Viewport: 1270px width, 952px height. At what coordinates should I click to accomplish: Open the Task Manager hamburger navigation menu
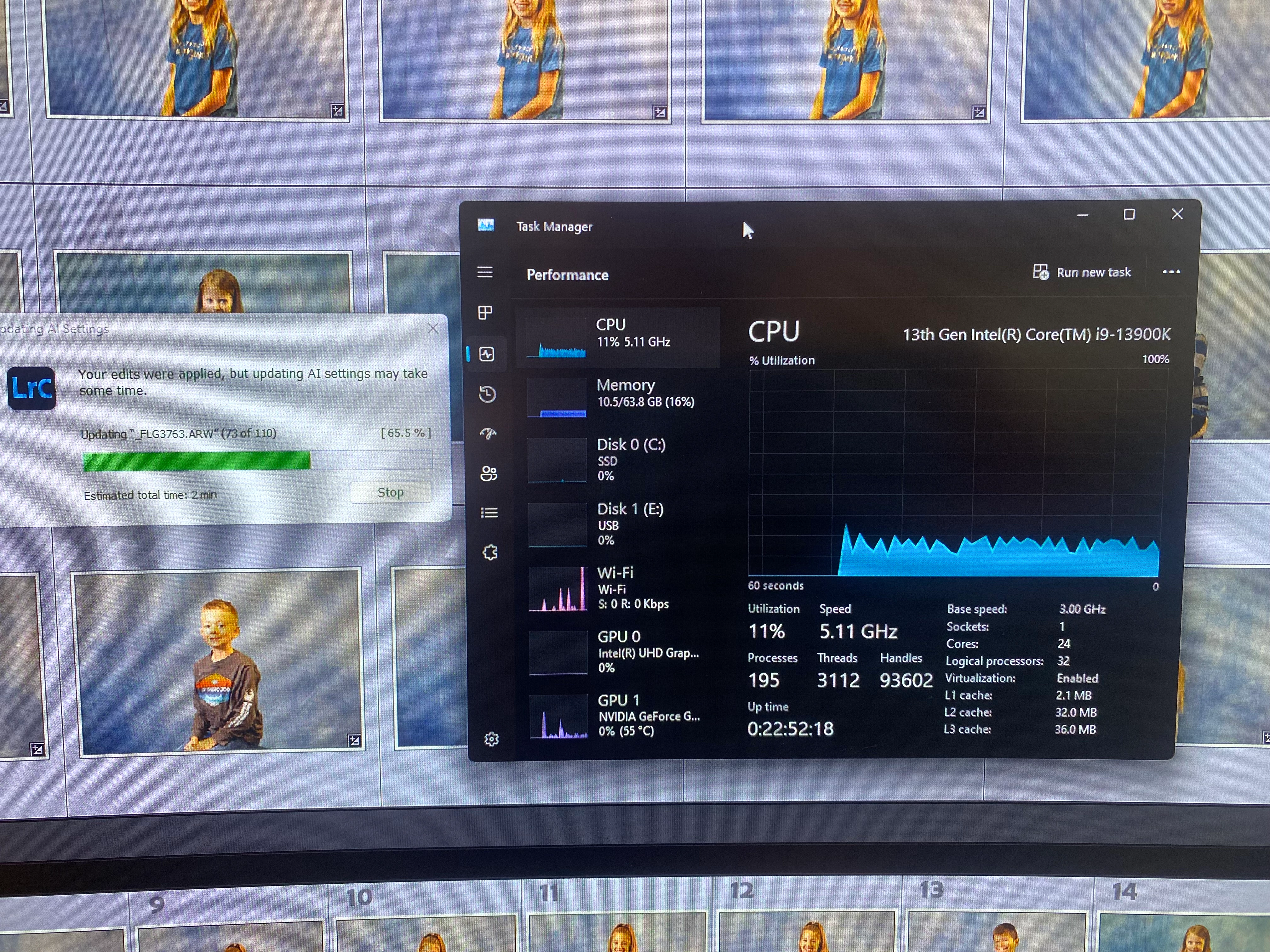click(484, 272)
